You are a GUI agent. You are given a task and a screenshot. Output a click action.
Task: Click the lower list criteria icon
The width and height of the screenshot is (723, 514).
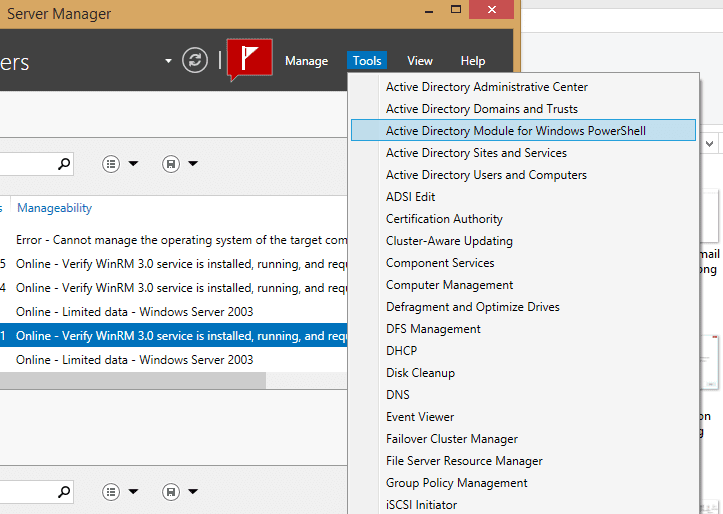pyautogui.click(x=111, y=492)
